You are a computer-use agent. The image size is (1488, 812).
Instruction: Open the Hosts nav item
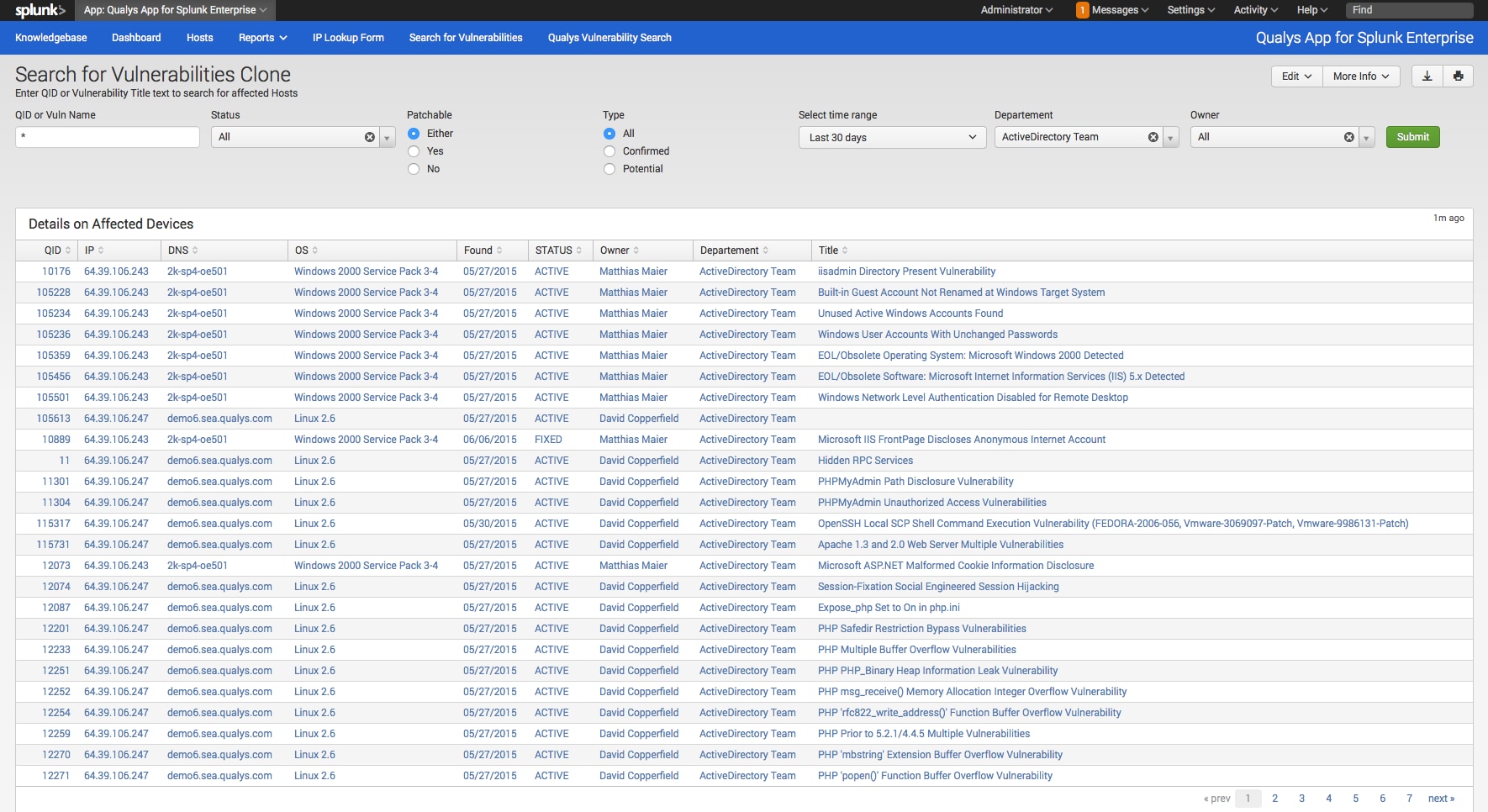[200, 38]
